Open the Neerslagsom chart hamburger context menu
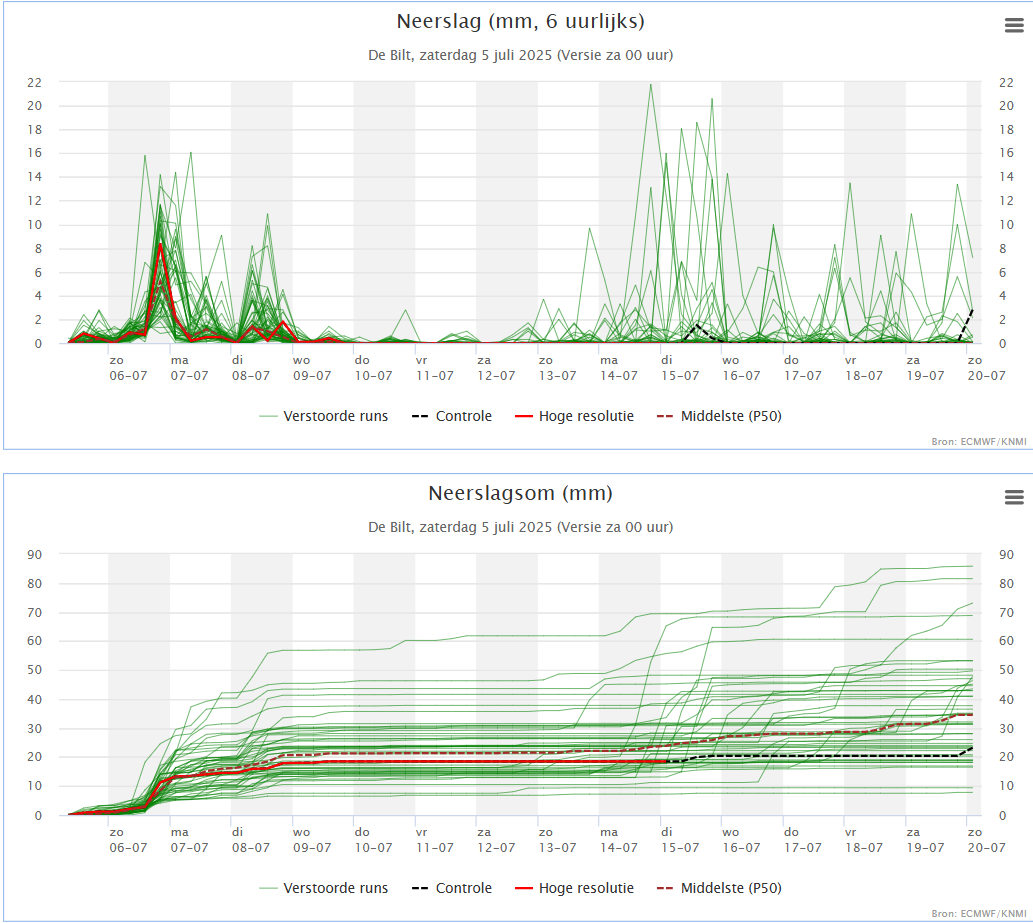The width and height of the screenshot is (1033, 923). (1013, 498)
